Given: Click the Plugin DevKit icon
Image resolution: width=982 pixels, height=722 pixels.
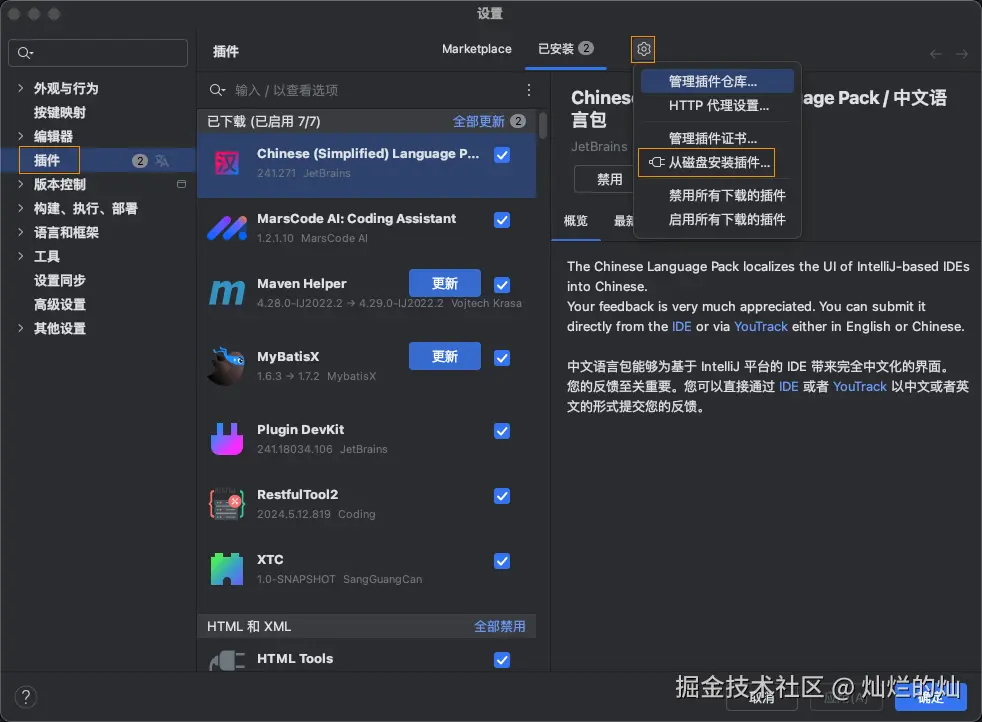Looking at the screenshot, I should tap(227, 439).
